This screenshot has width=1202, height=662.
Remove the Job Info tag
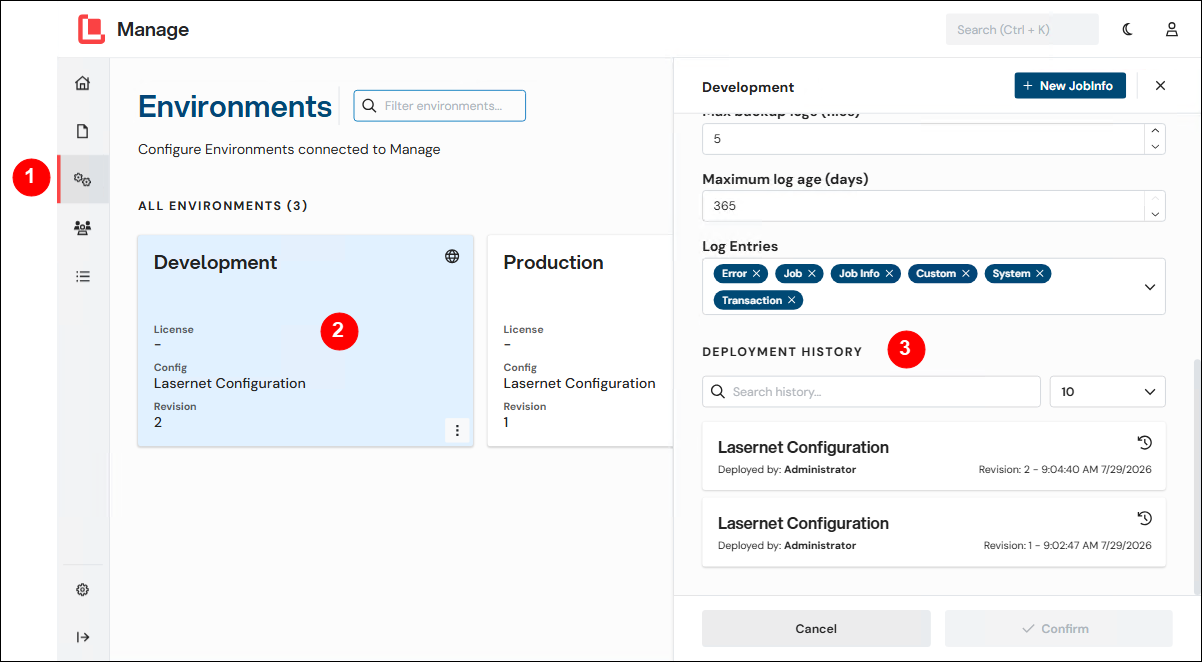click(x=889, y=274)
